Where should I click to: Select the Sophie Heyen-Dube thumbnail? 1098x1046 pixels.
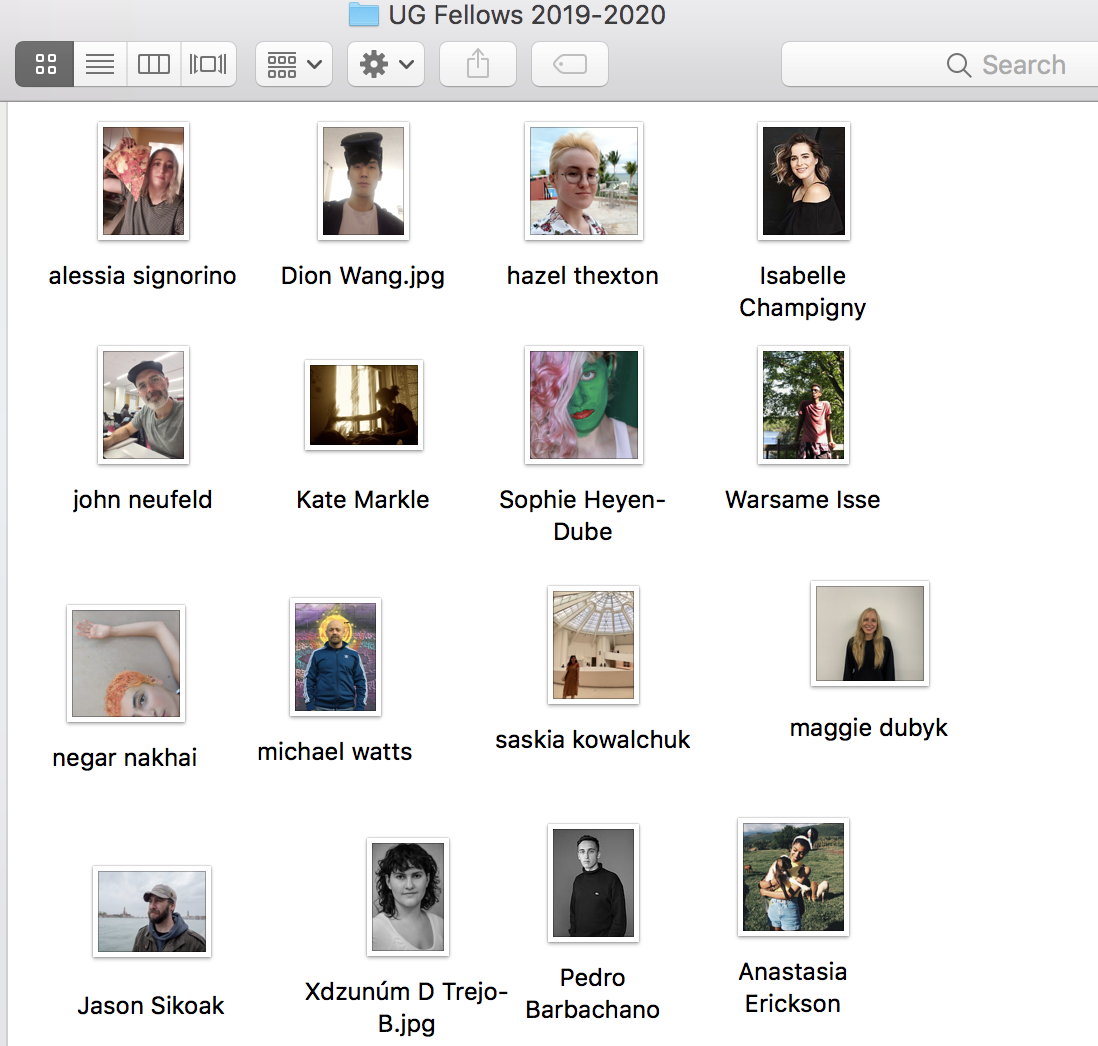(x=583, y=405)
